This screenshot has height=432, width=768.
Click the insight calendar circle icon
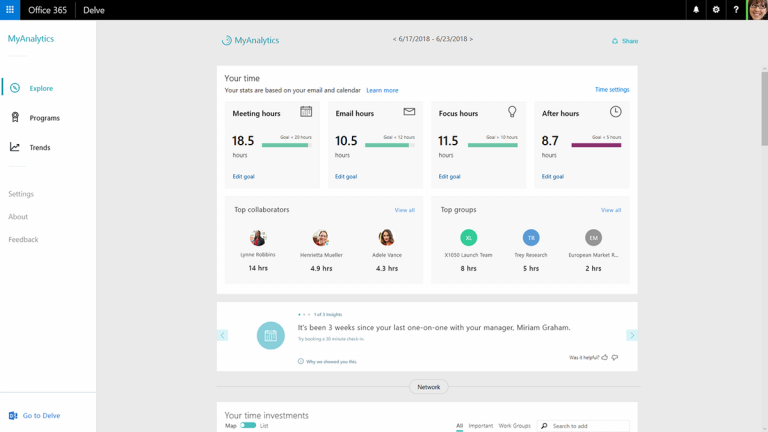271,336
